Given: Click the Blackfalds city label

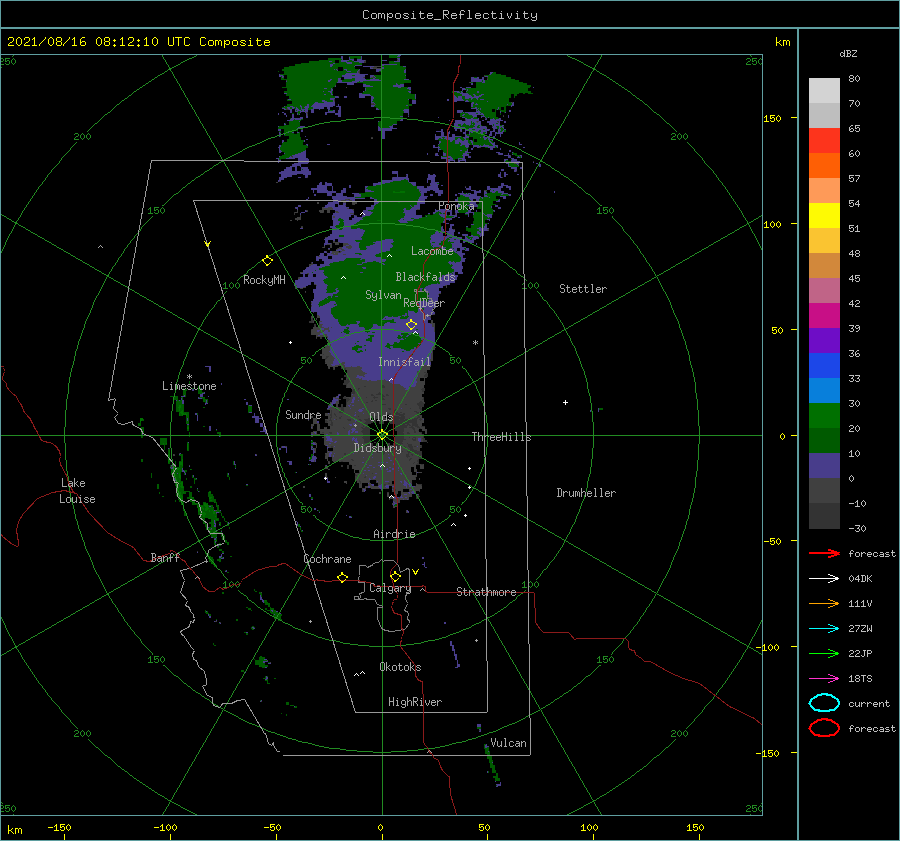Looking at the screenshot, I should pyautogui.click(x=425, y=277).
